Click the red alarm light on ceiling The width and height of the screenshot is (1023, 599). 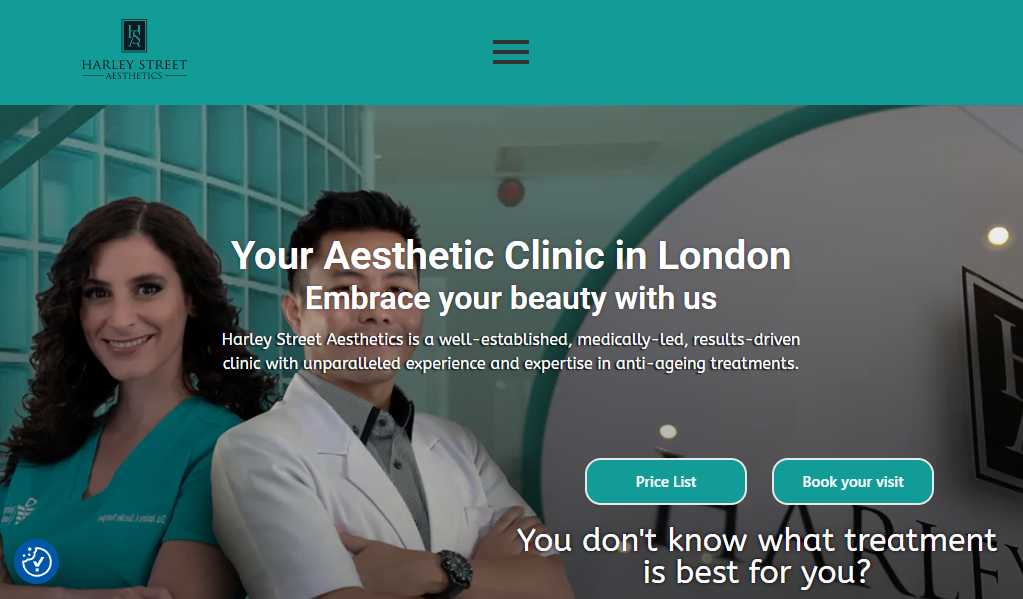(511, 192)
